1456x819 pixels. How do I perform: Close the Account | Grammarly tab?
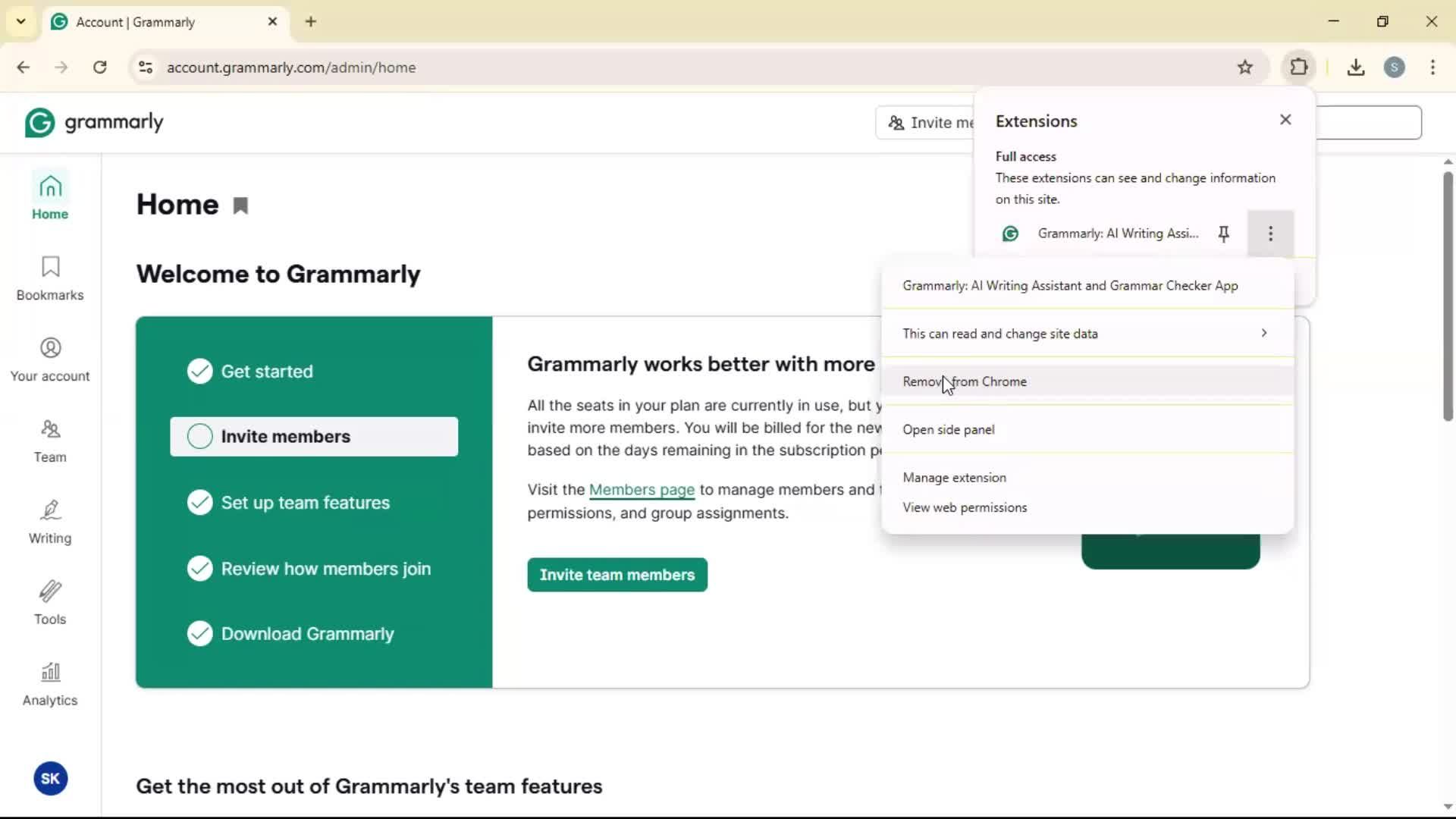pos(273,22)
